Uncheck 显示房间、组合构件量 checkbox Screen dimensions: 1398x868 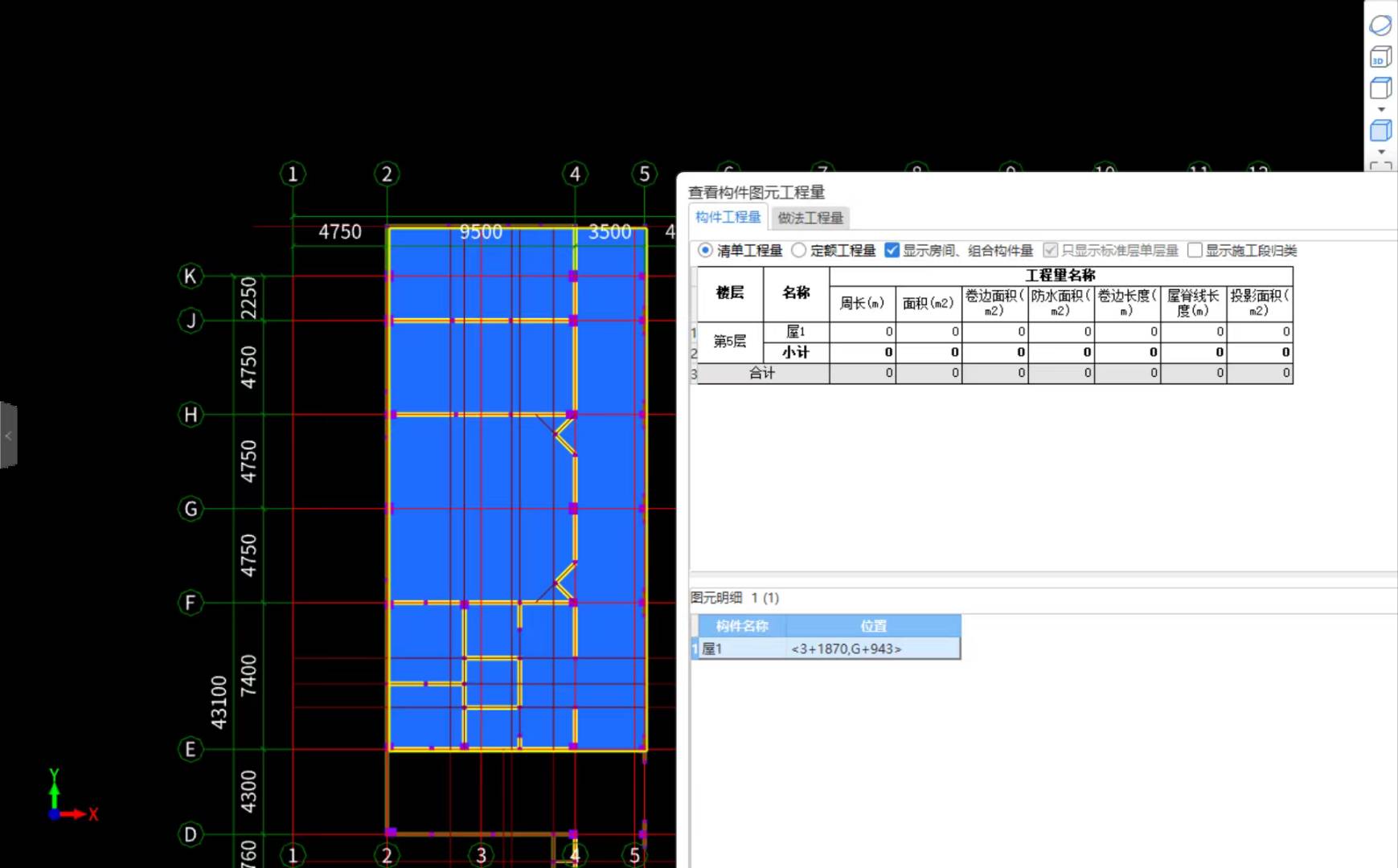[892, 251]
